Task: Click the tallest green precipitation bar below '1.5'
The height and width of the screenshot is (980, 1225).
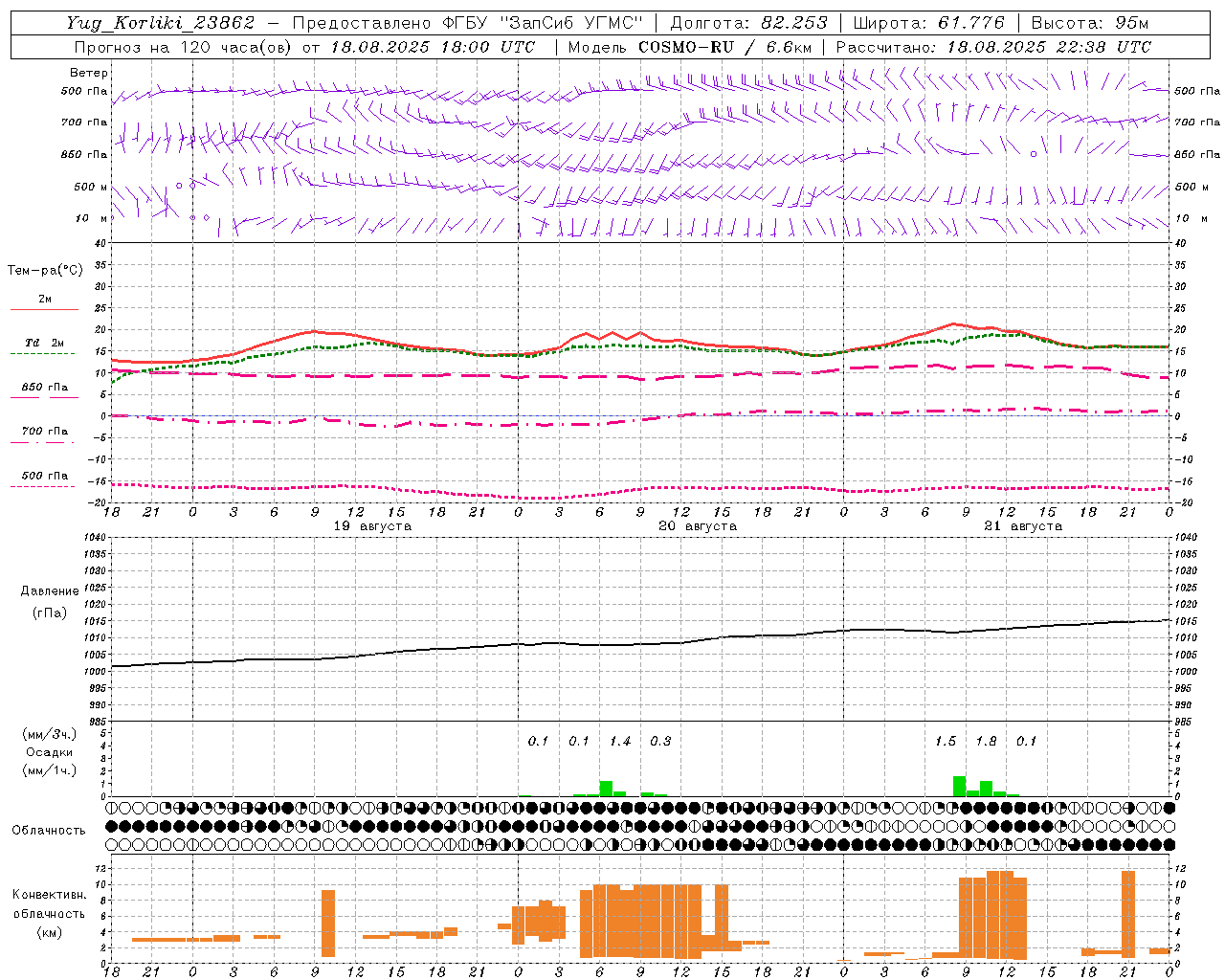Action: (959, 787)
